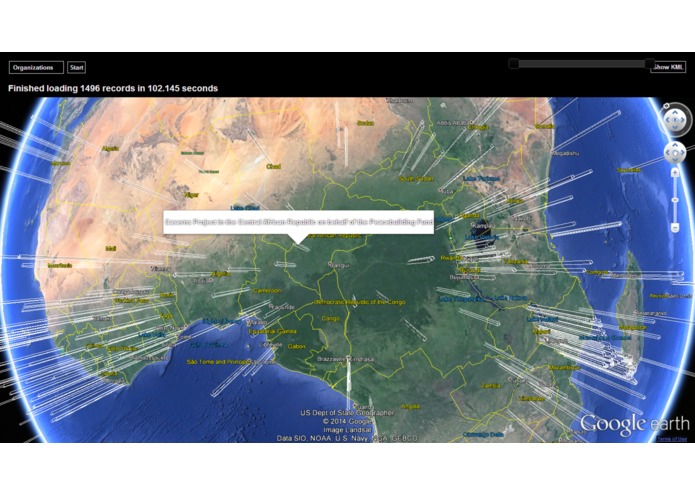Click the Chad country label

coord(273,167)
